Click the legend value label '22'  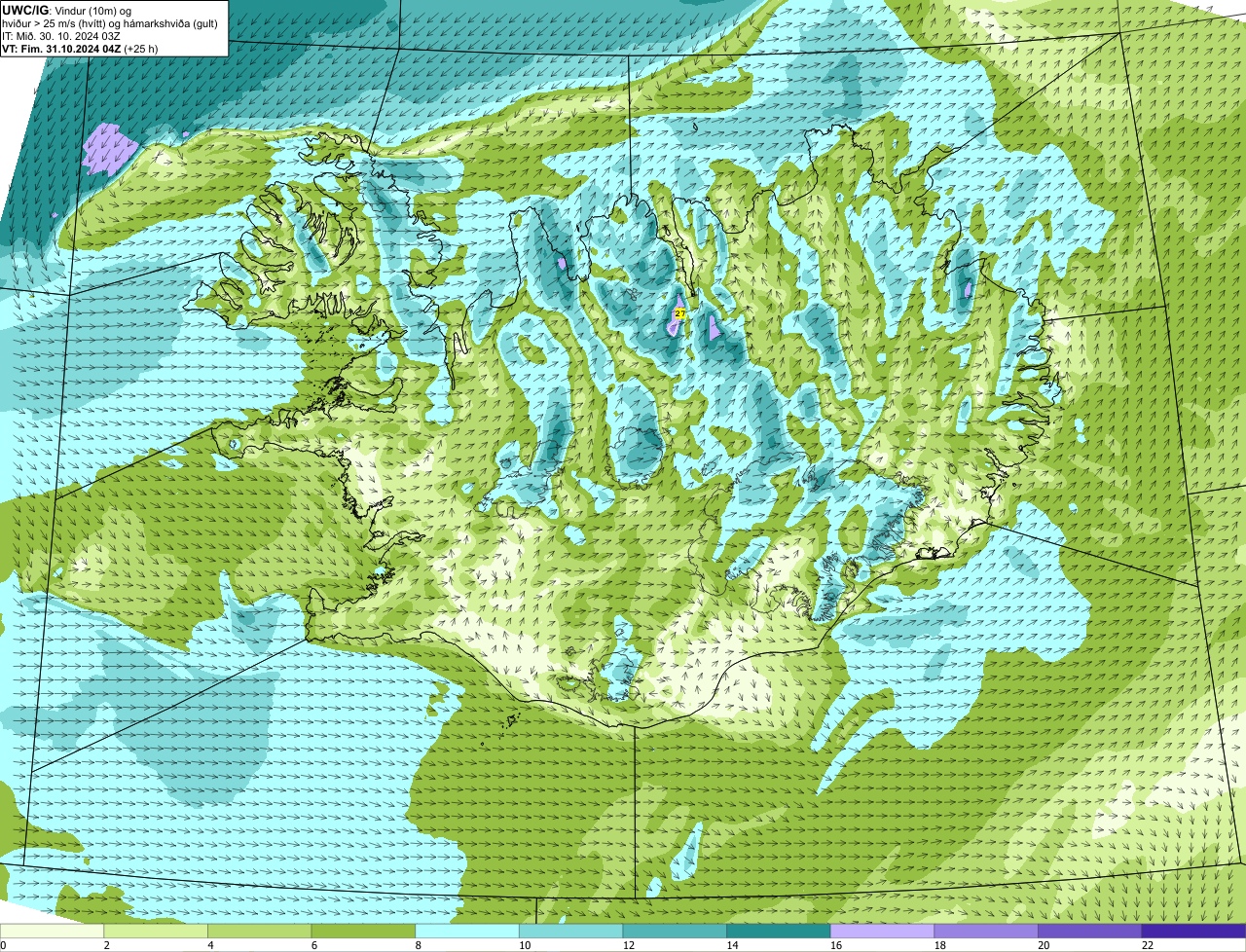coord(1148,945)
